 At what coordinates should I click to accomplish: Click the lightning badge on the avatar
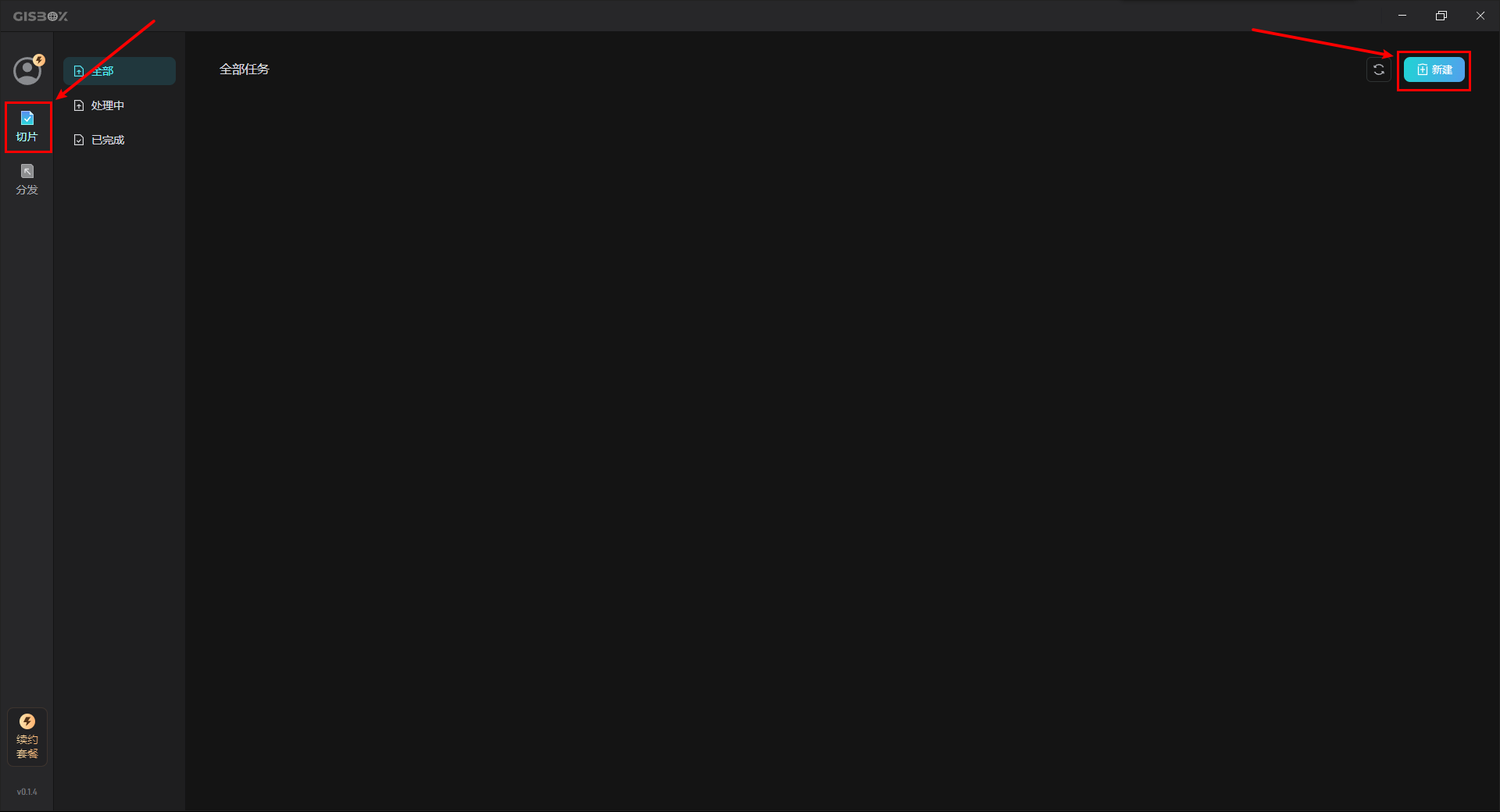point(39,60)
